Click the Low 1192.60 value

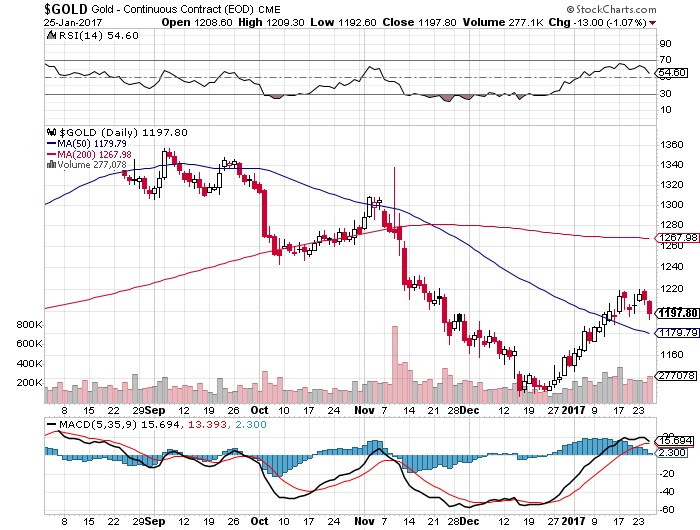[x=343, y=22]
